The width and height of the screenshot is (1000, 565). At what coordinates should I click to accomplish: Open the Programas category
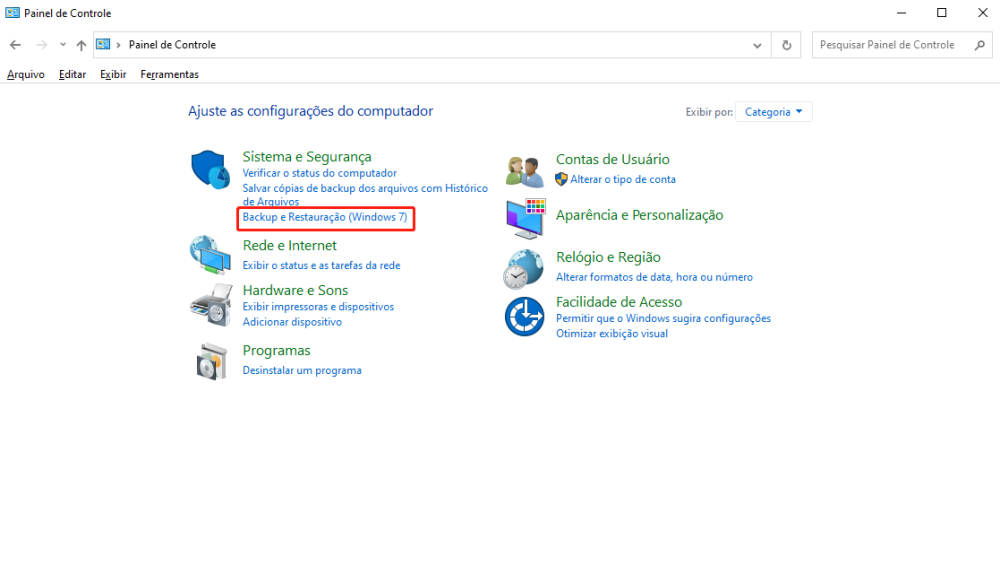[276, 350]
